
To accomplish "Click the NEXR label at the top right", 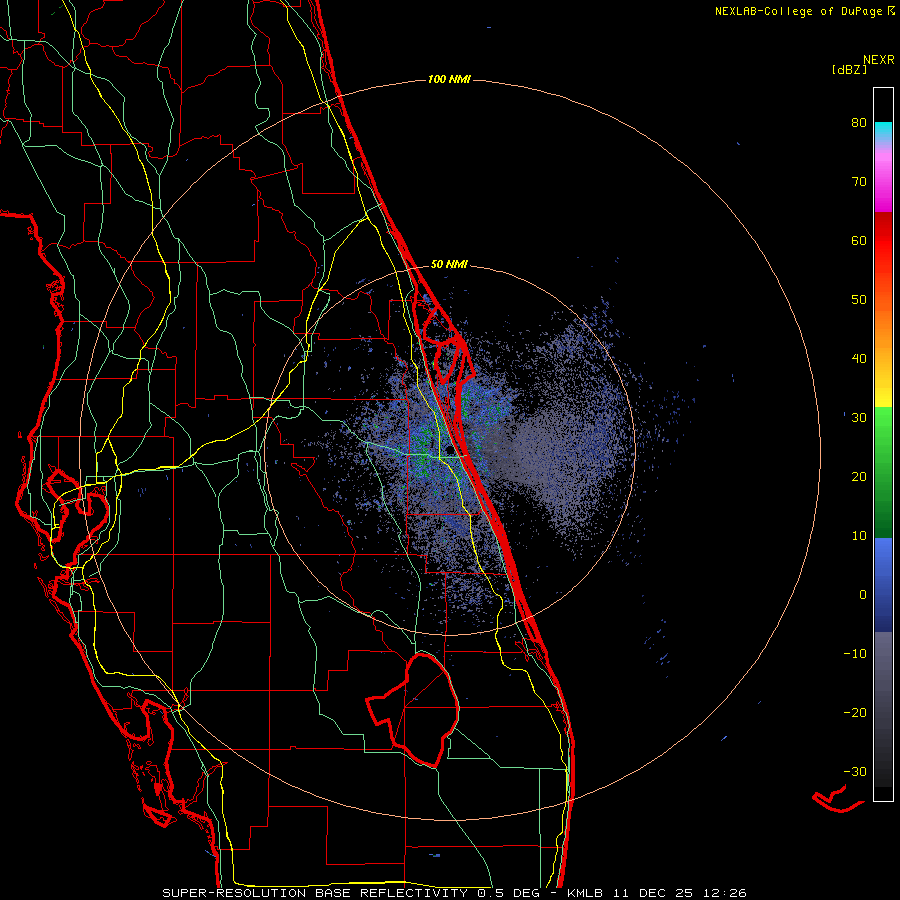I will coord(878,60).
